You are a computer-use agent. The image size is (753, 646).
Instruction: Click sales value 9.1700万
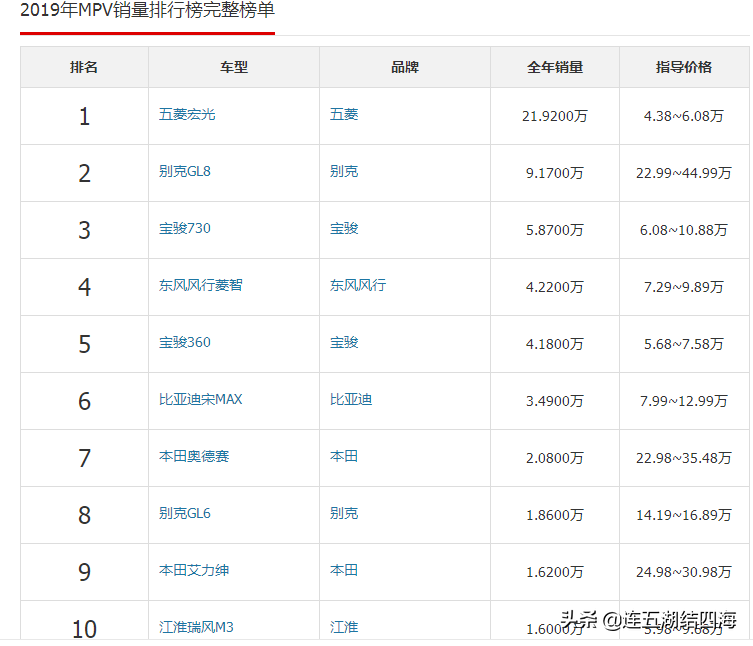(x=555, y=173)
